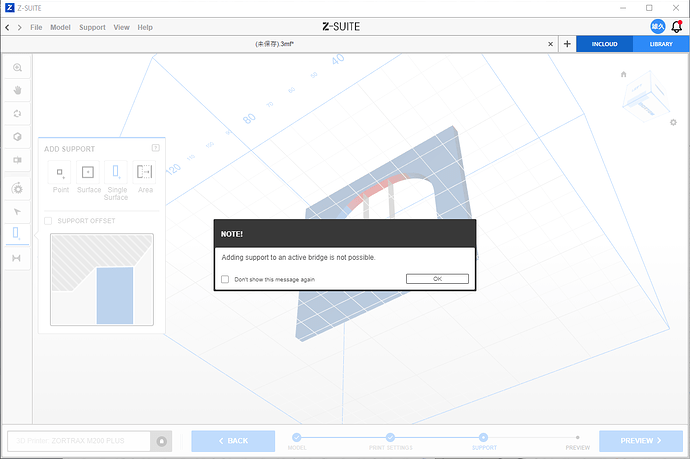
Task: Open the user account avatar
Action: point(657,27)
